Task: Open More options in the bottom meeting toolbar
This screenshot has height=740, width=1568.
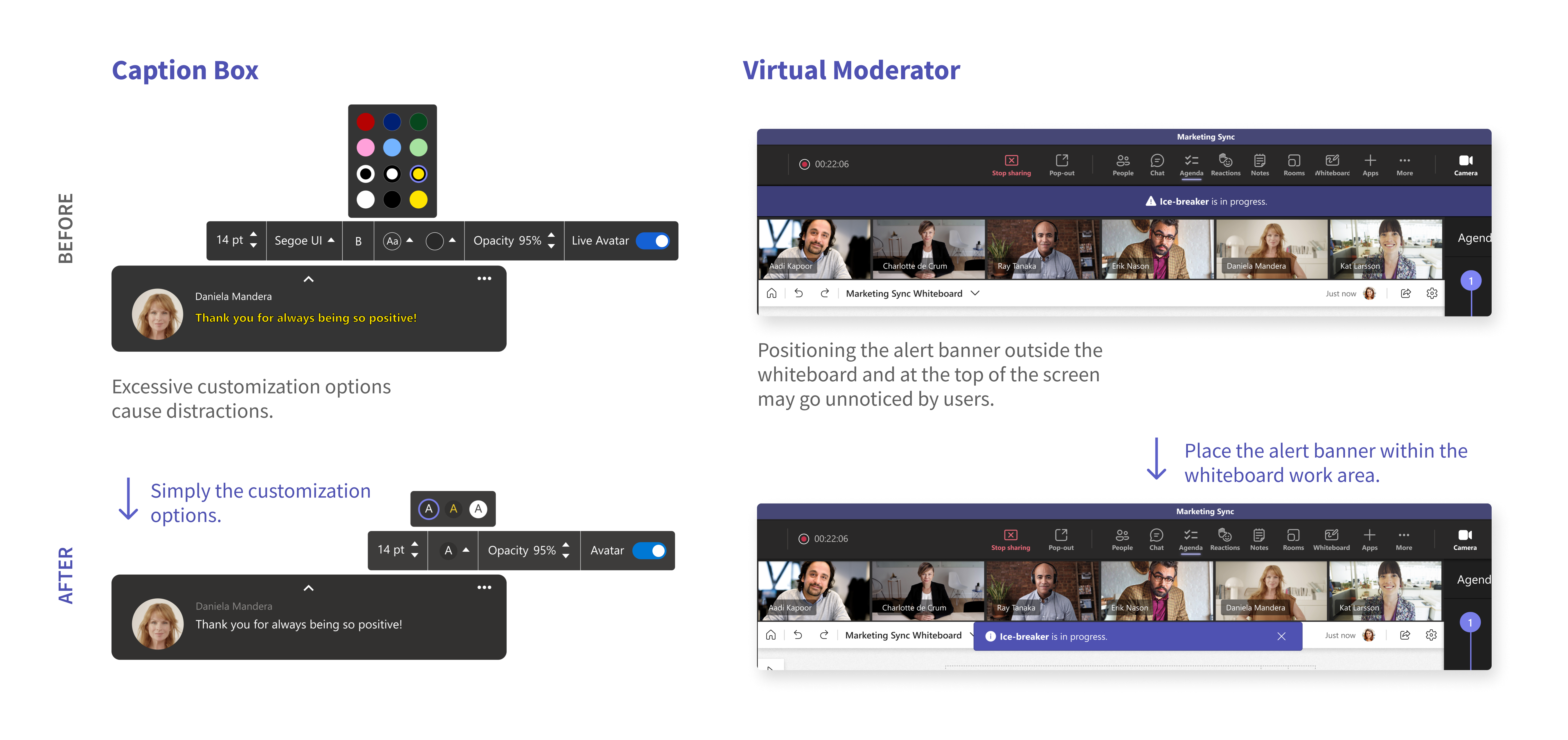Action: (x=1404, y=540)
